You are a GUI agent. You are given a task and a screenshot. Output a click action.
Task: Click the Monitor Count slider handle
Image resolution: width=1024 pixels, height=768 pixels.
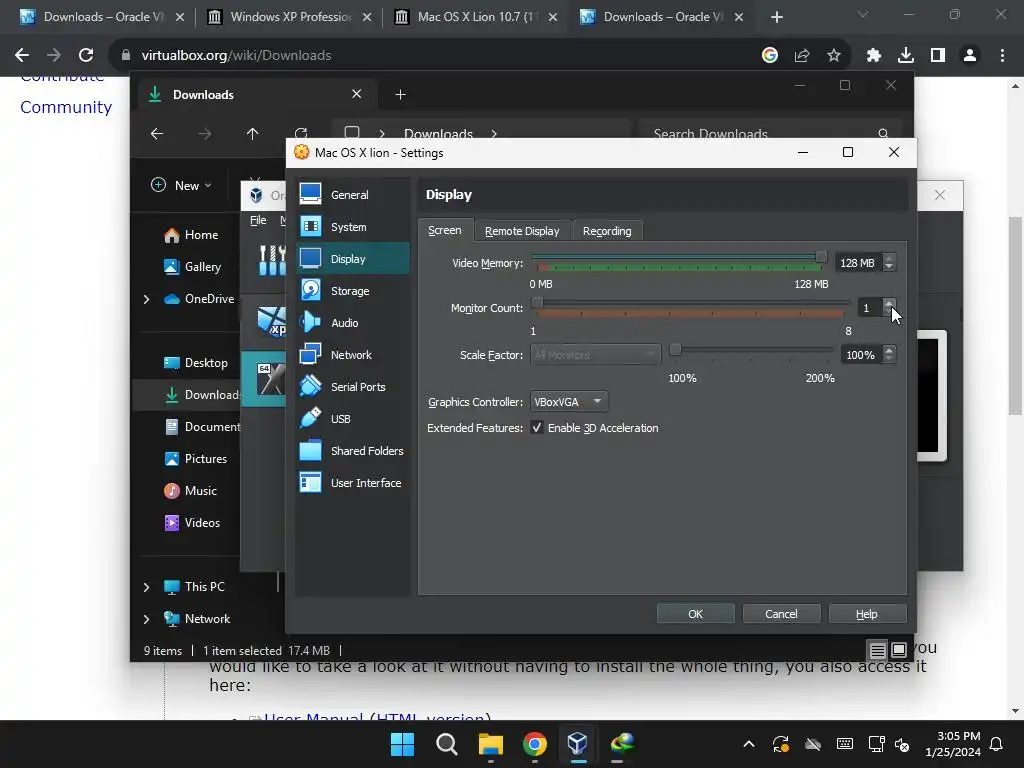point(537,302)
